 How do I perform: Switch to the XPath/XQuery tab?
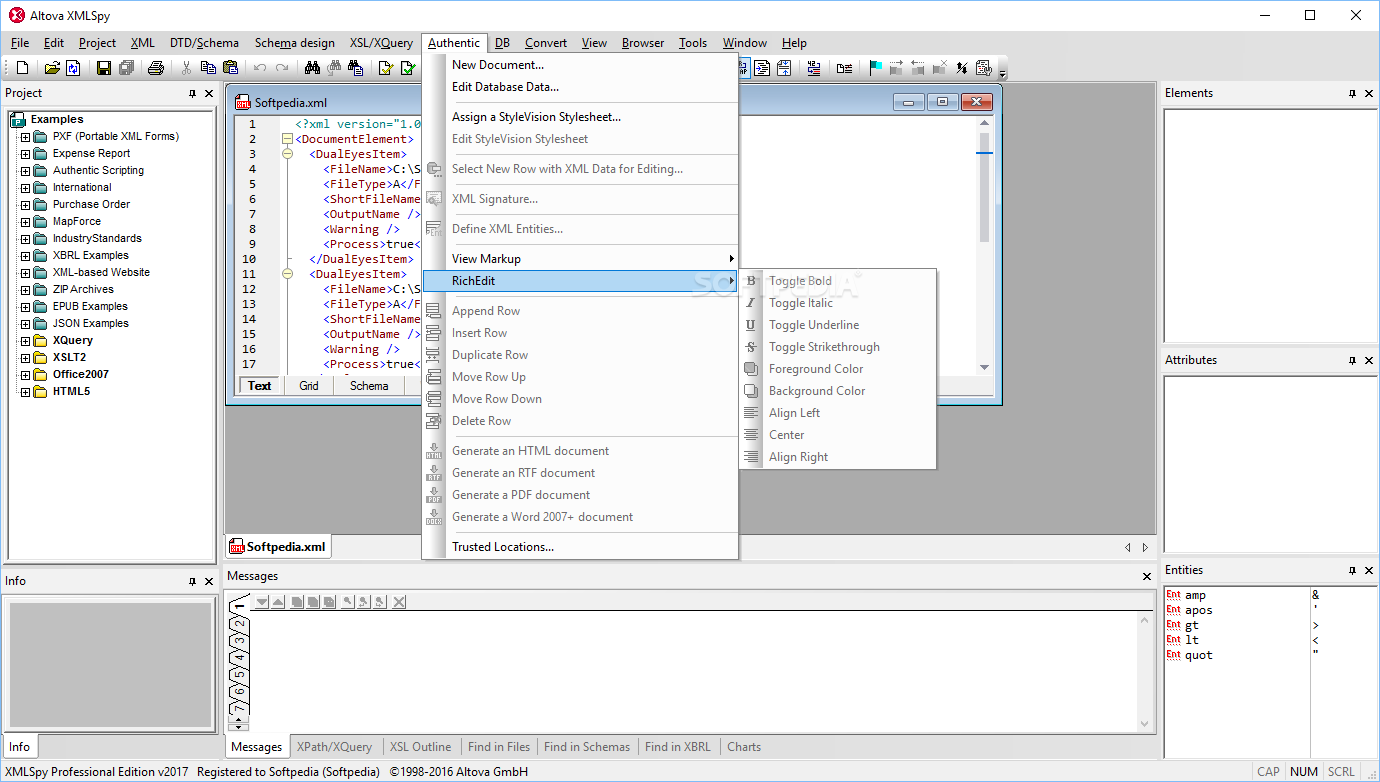point(334,747)
